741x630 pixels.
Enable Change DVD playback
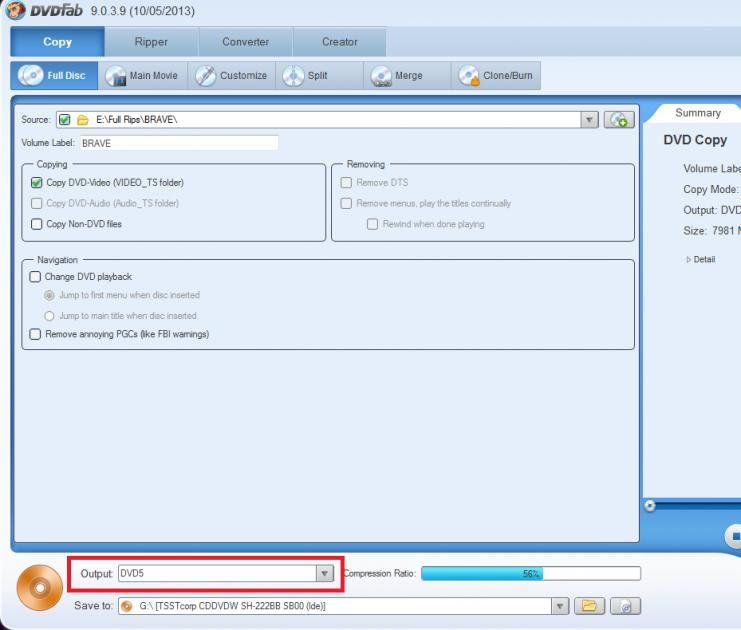click(x=35, y=276)
